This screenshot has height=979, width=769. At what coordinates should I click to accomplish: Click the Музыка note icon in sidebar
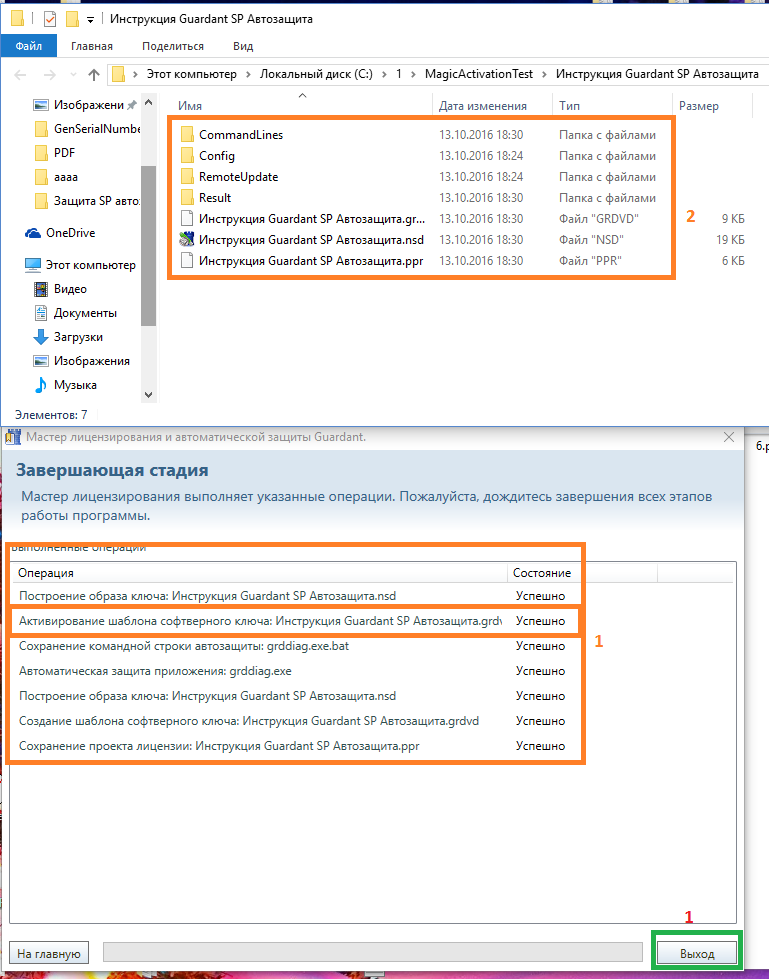(x=41, y=385)
